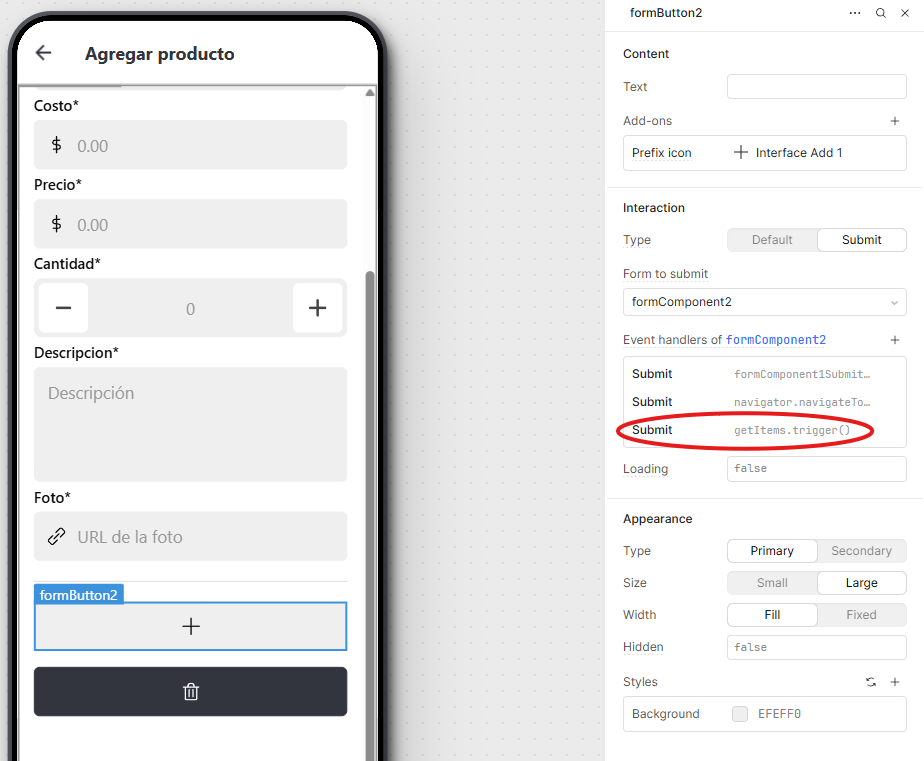Add a new Add-on with plus icon
This screenshot has width=924, height=761.
click(895, 121)
